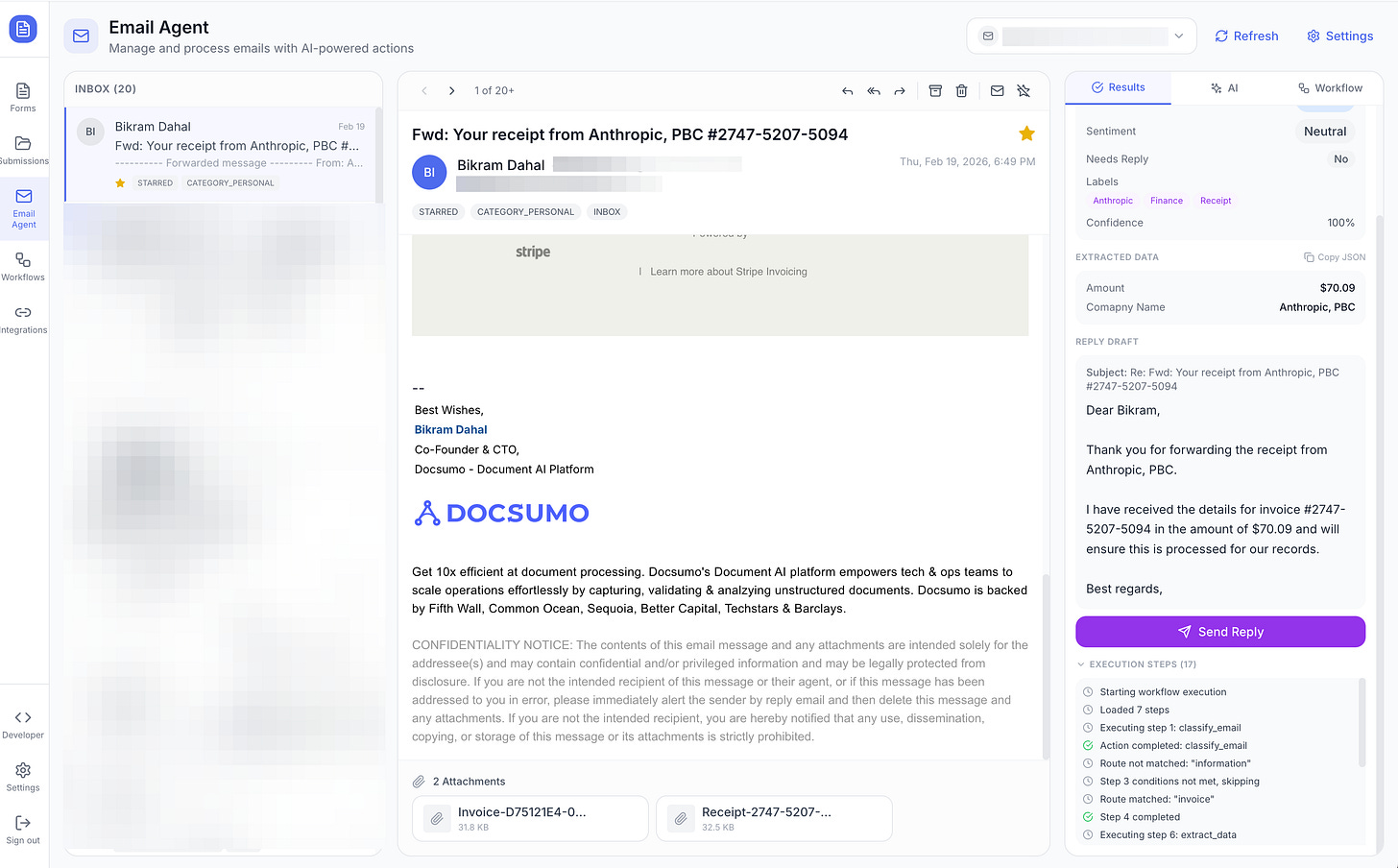Go to previous email arrow

(424, 90)
